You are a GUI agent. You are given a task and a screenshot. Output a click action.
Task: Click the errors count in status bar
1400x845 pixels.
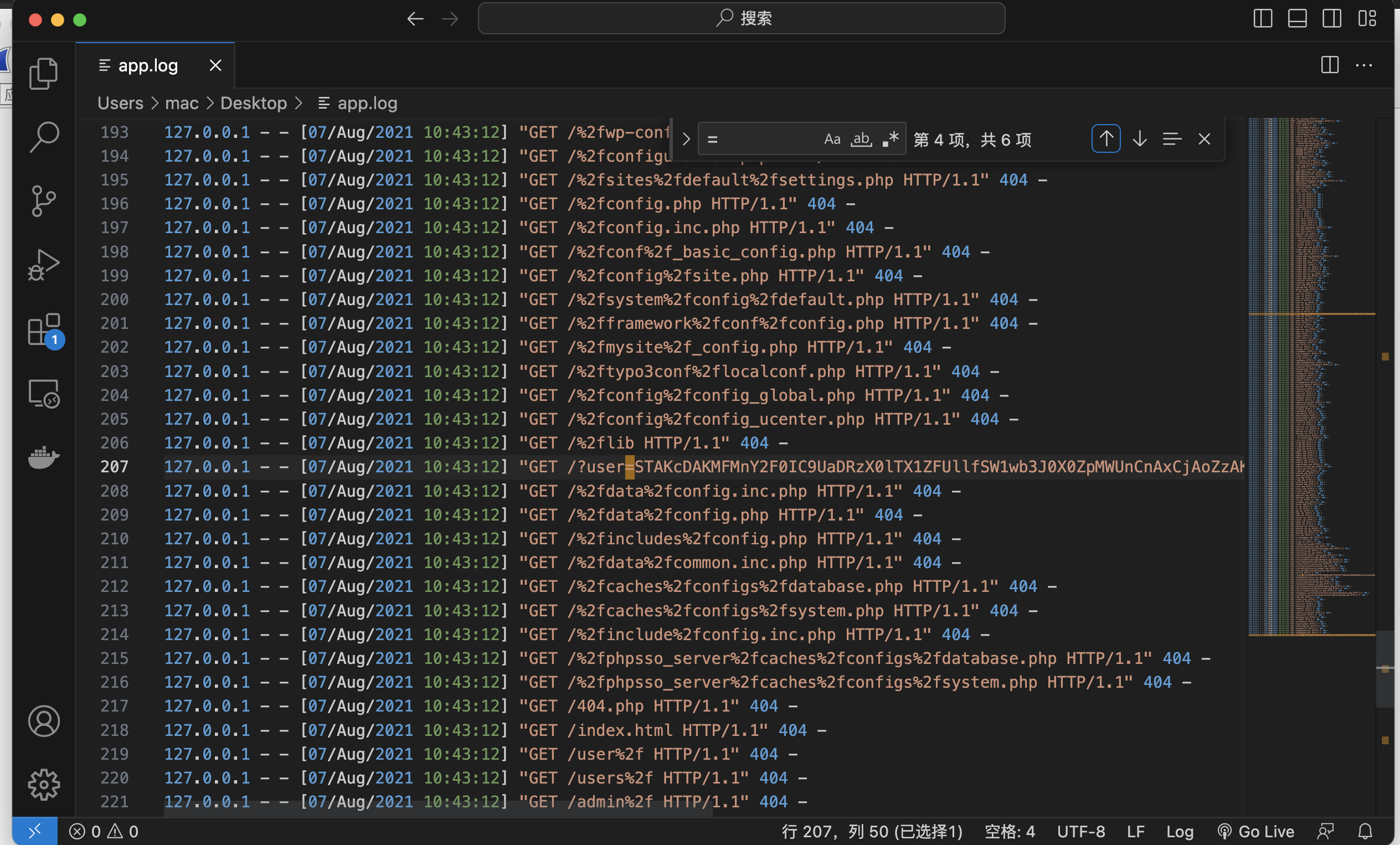pyautogui.click(x=85, y=831)
